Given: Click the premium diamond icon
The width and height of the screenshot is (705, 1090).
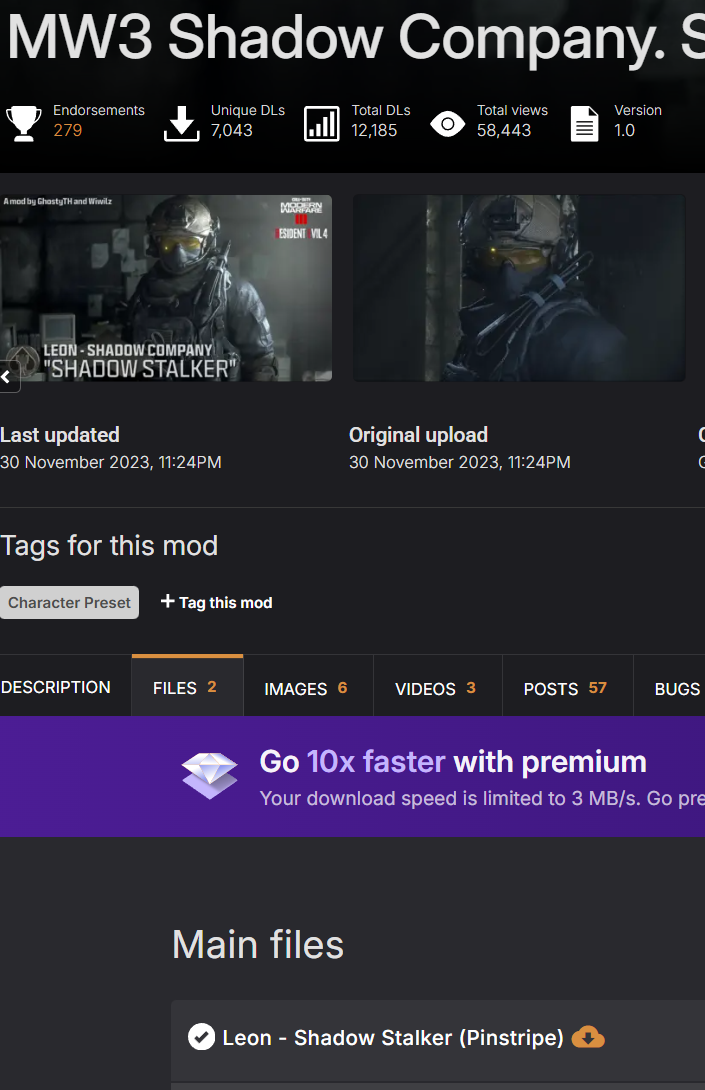Looking at the screenshot, I should coord(209,776).
